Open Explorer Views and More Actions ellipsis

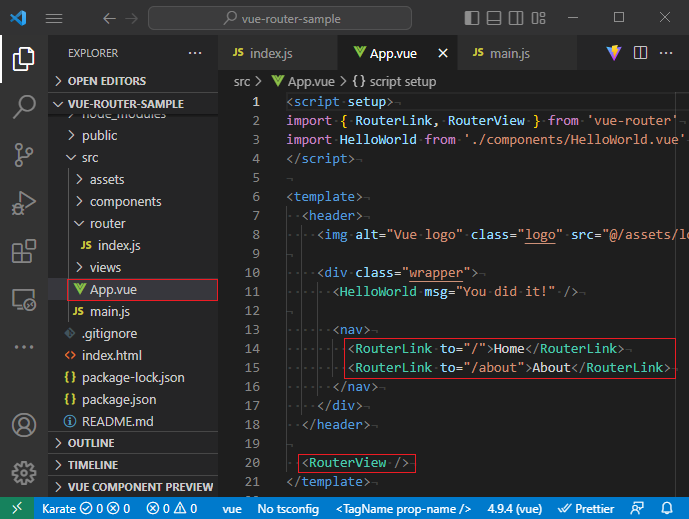195,53
